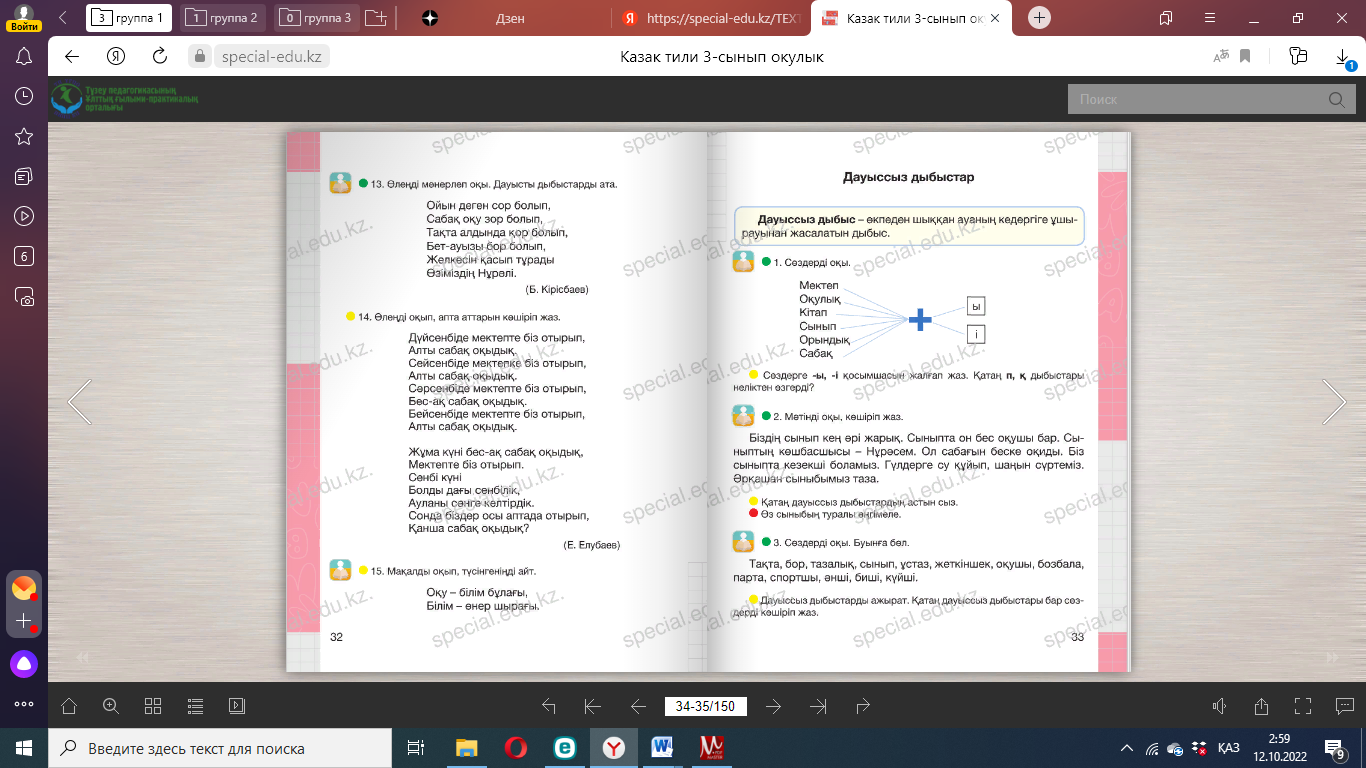The image size is (1366, 768).
Task: Mute the page-flip sound
Action: (1219, 706)
